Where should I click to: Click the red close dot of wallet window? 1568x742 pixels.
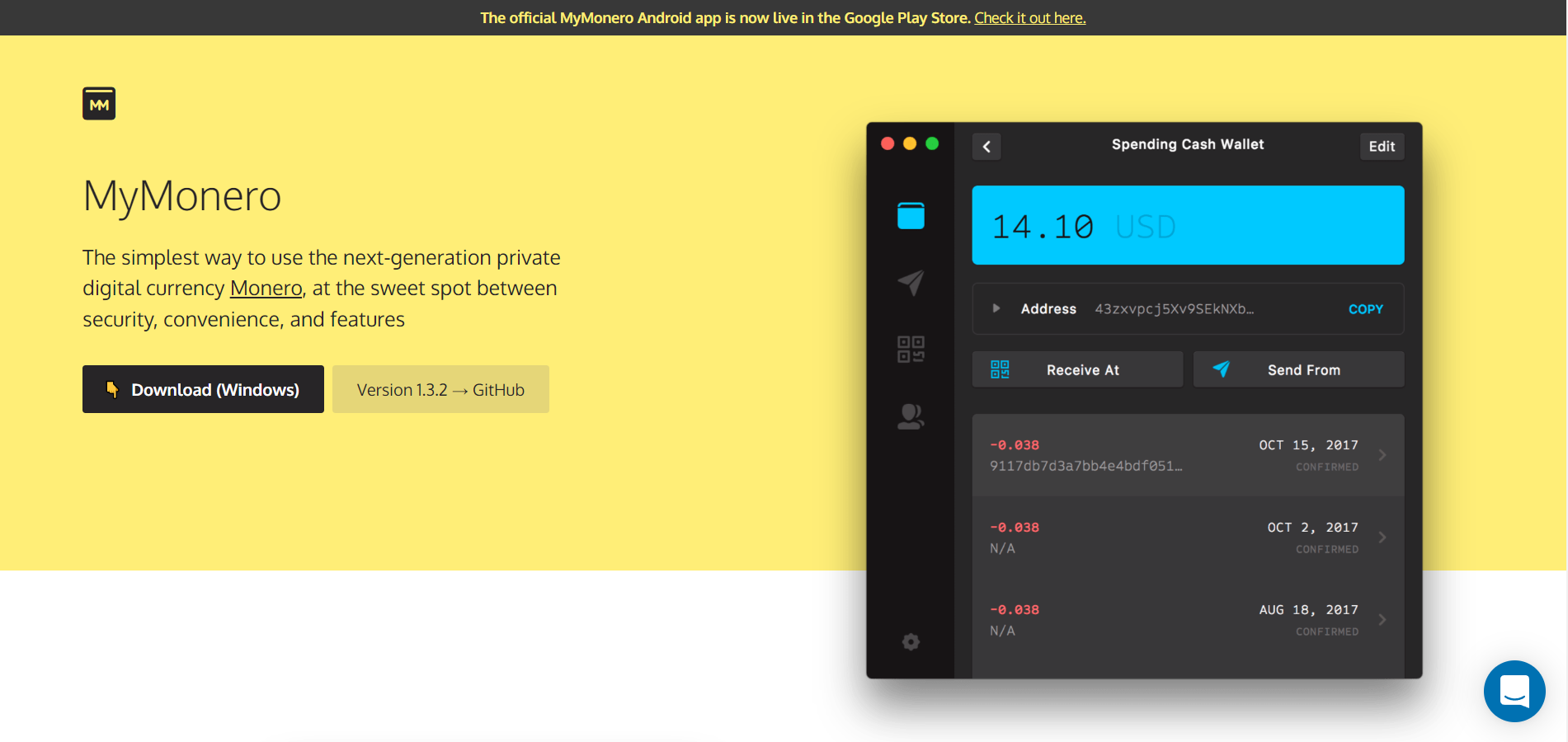coord(888,143)
